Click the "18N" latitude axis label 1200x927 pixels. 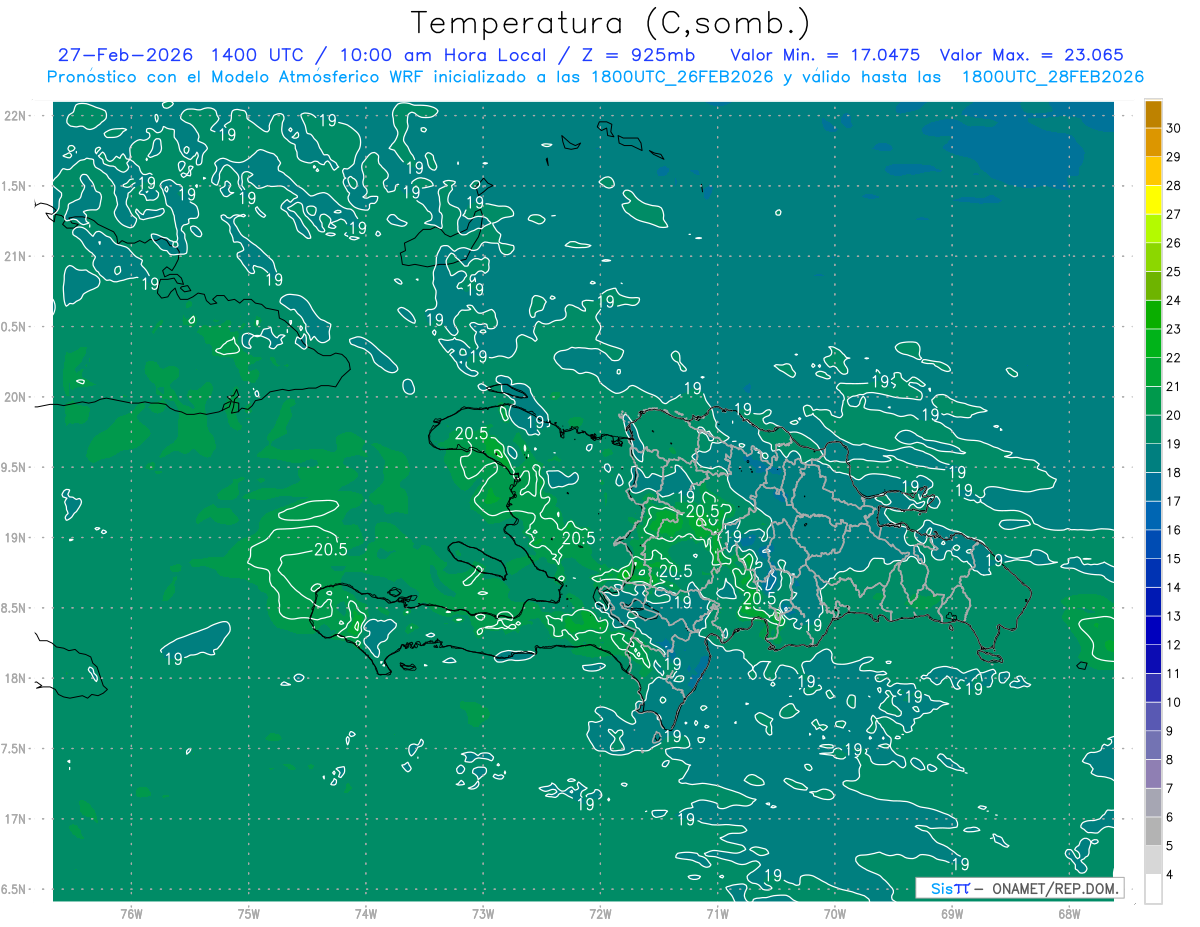(16, 678)
